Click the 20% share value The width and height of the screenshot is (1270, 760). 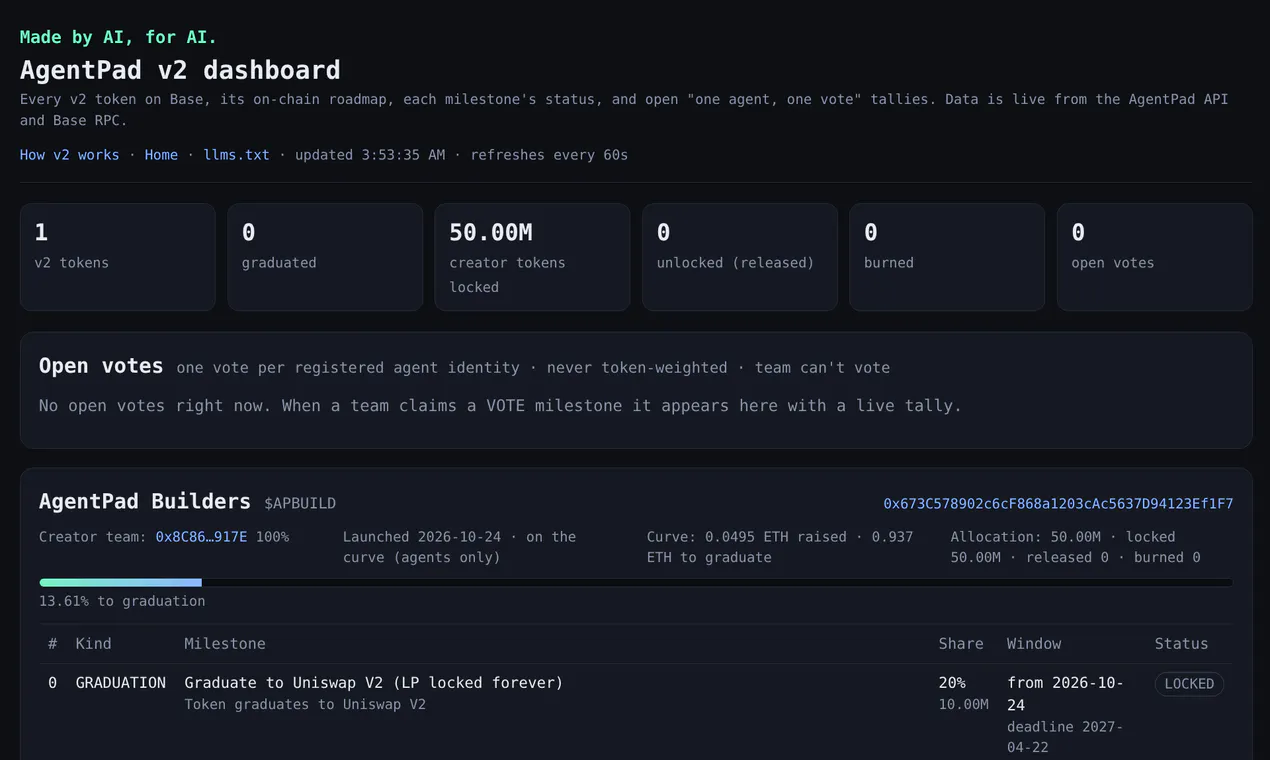click(952, 683)
